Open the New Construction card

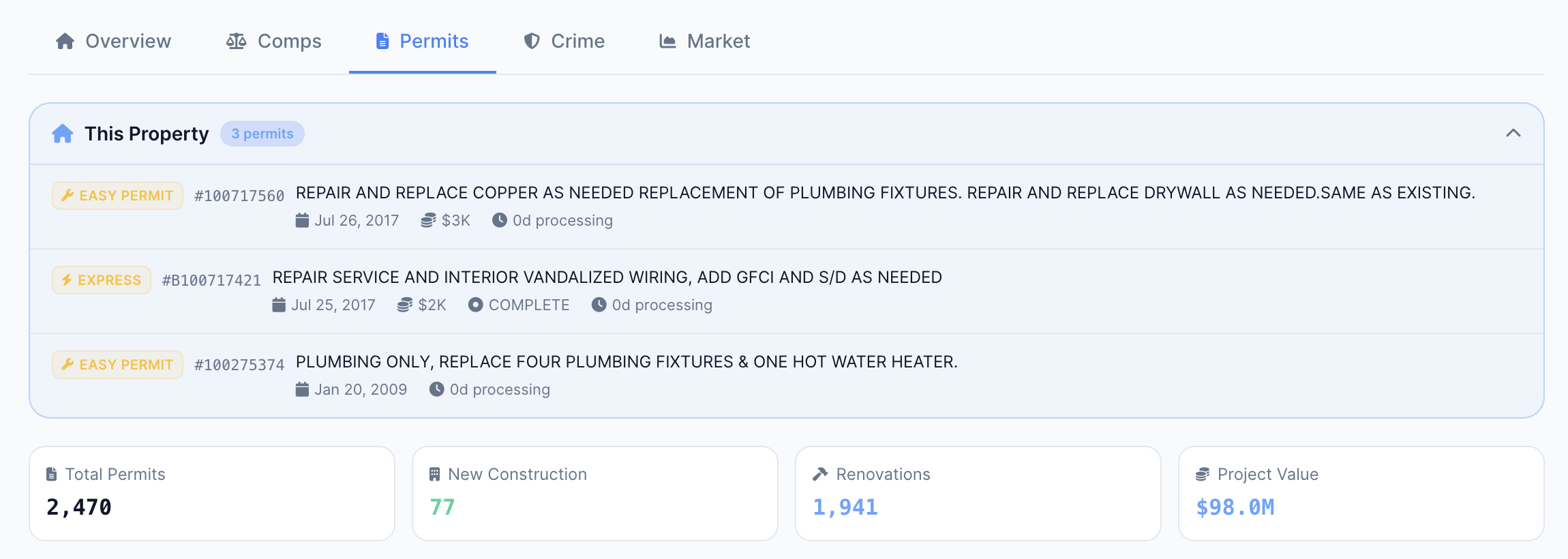click(595, 494)
